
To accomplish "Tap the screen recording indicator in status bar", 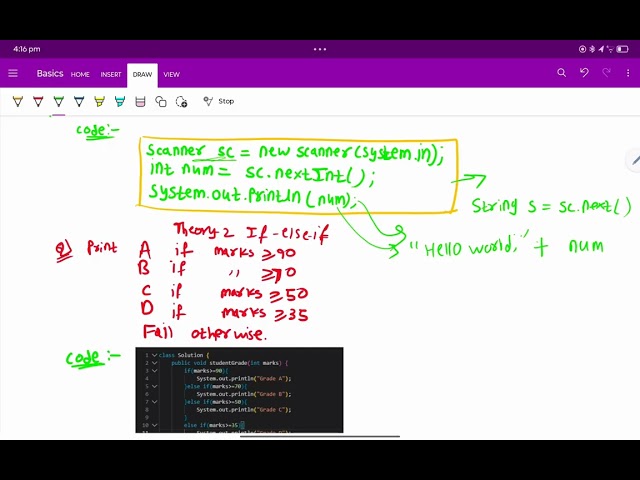I will click(x=582, y=49).
